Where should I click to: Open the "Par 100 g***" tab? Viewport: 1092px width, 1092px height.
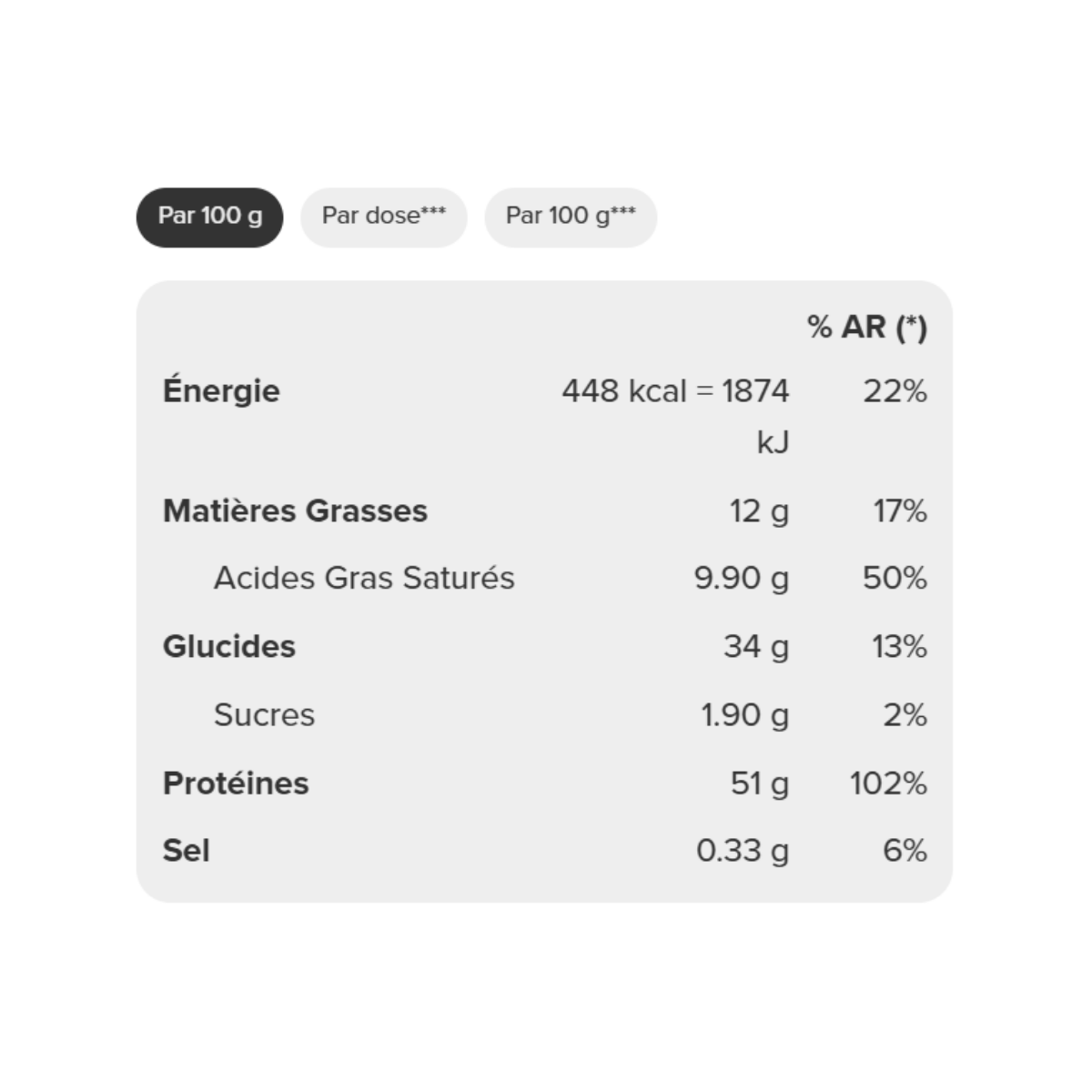[571, 217]
